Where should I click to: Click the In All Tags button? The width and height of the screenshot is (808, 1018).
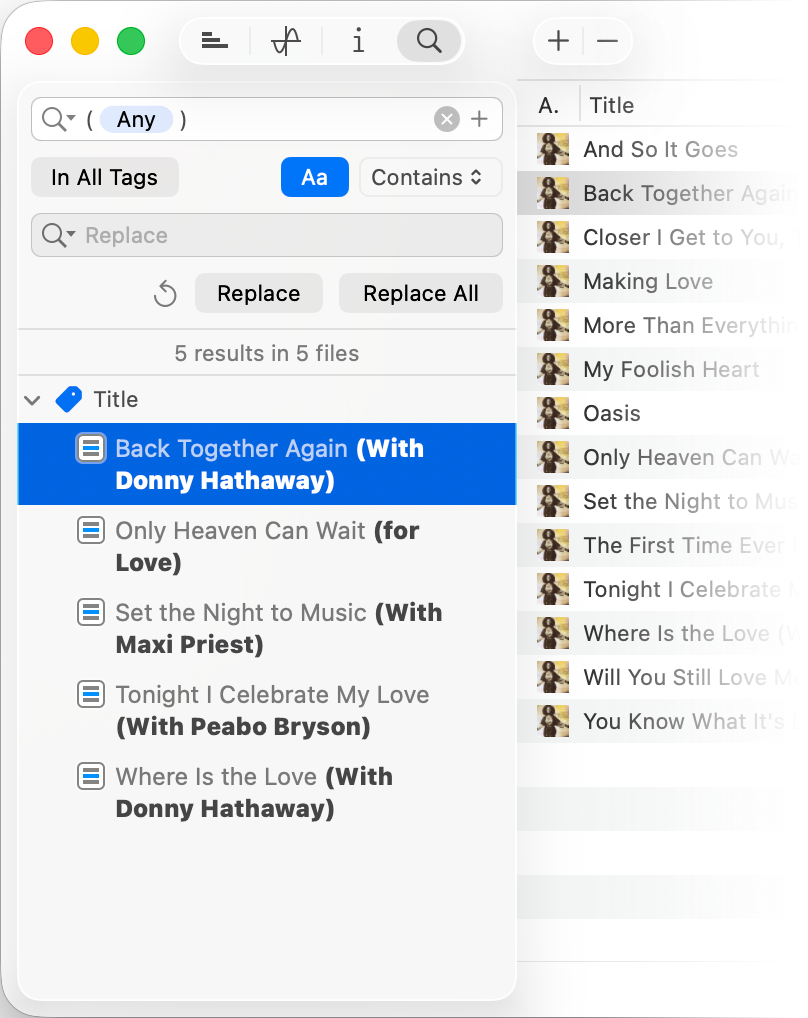pos(104,177)
